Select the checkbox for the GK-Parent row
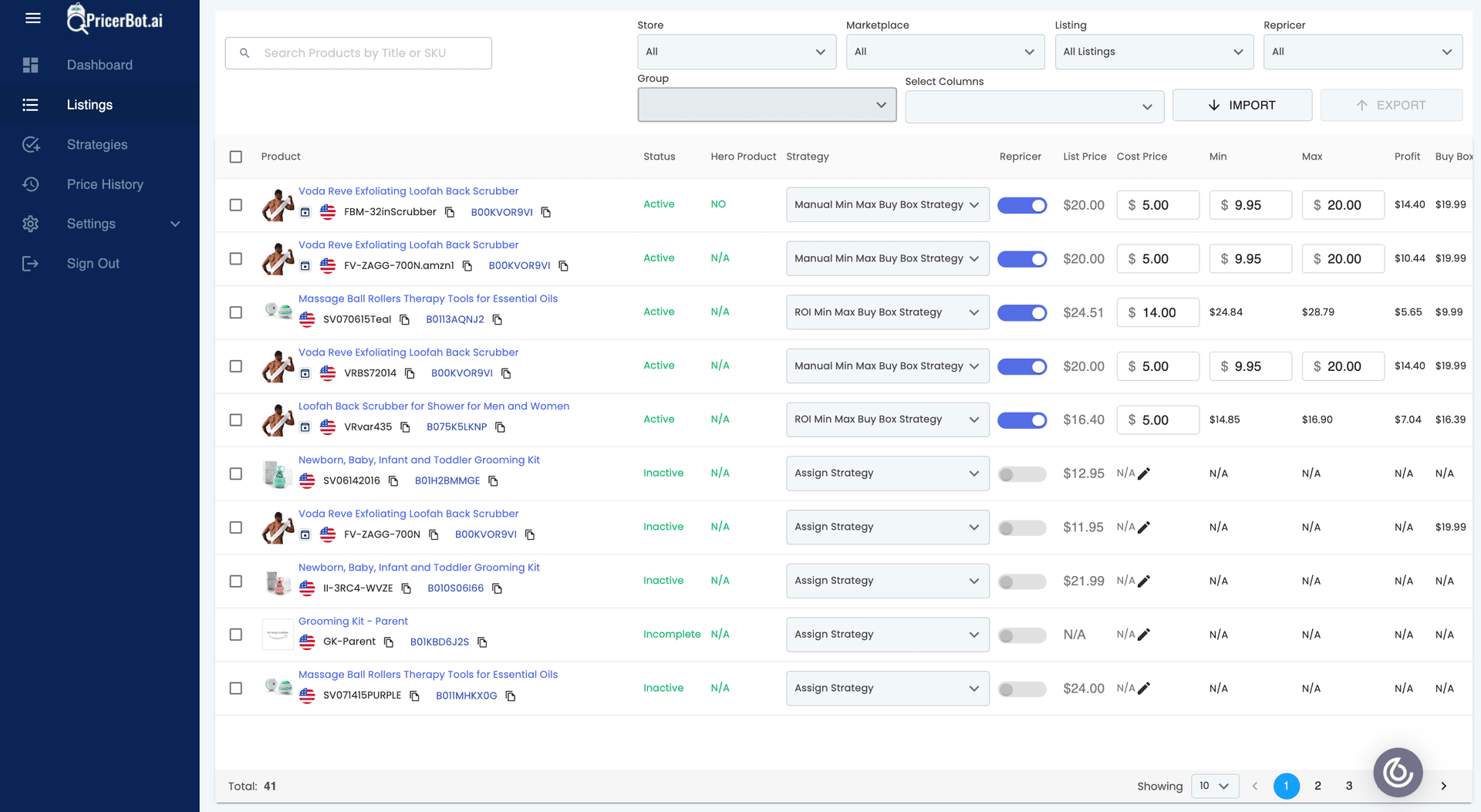The image size is (1481, 812). tap(236, 634)
